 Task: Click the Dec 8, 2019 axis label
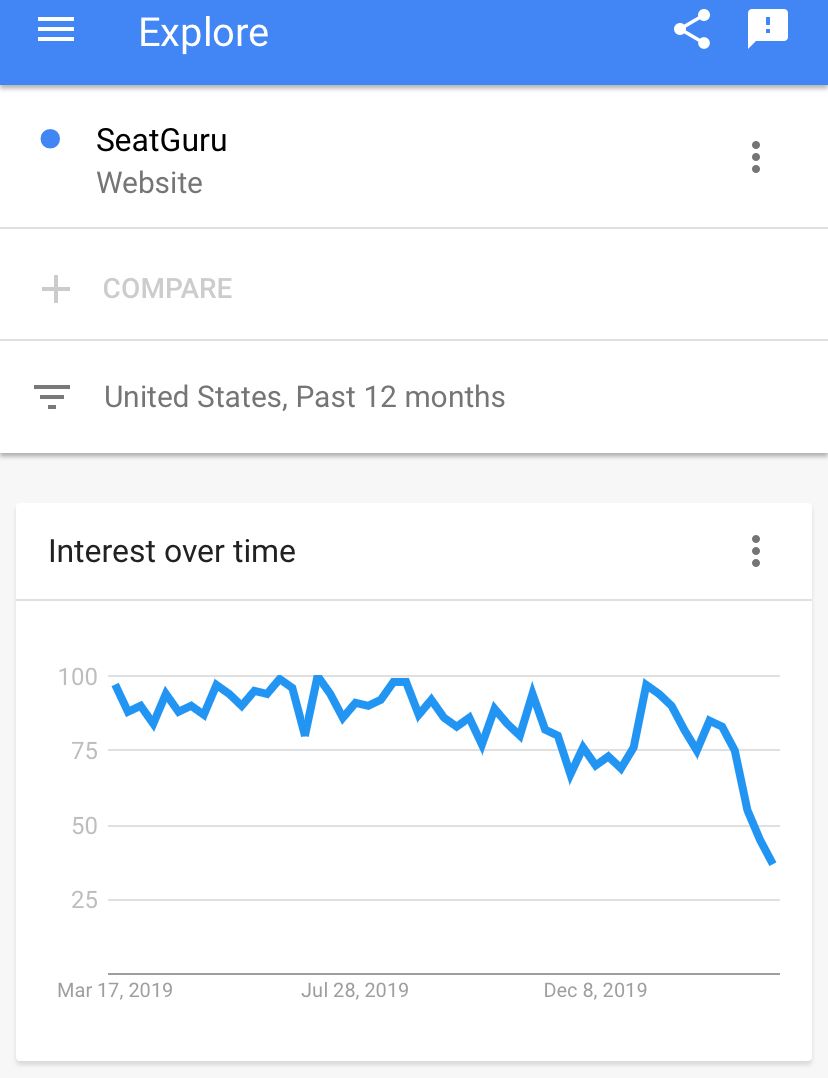click(x=595, y=990)
